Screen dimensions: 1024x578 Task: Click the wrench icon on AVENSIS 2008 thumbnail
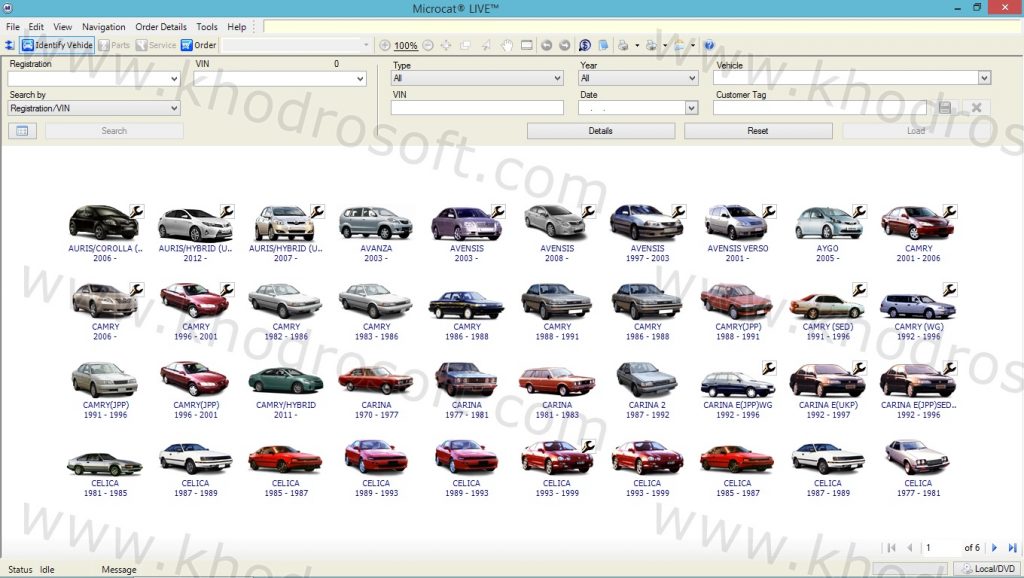tap(588, 211)
